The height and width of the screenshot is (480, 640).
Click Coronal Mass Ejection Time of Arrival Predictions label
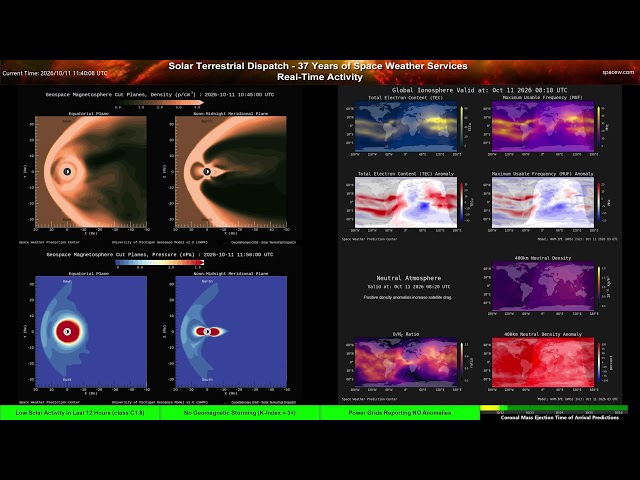pyautogui.click(x=560, y=418)
